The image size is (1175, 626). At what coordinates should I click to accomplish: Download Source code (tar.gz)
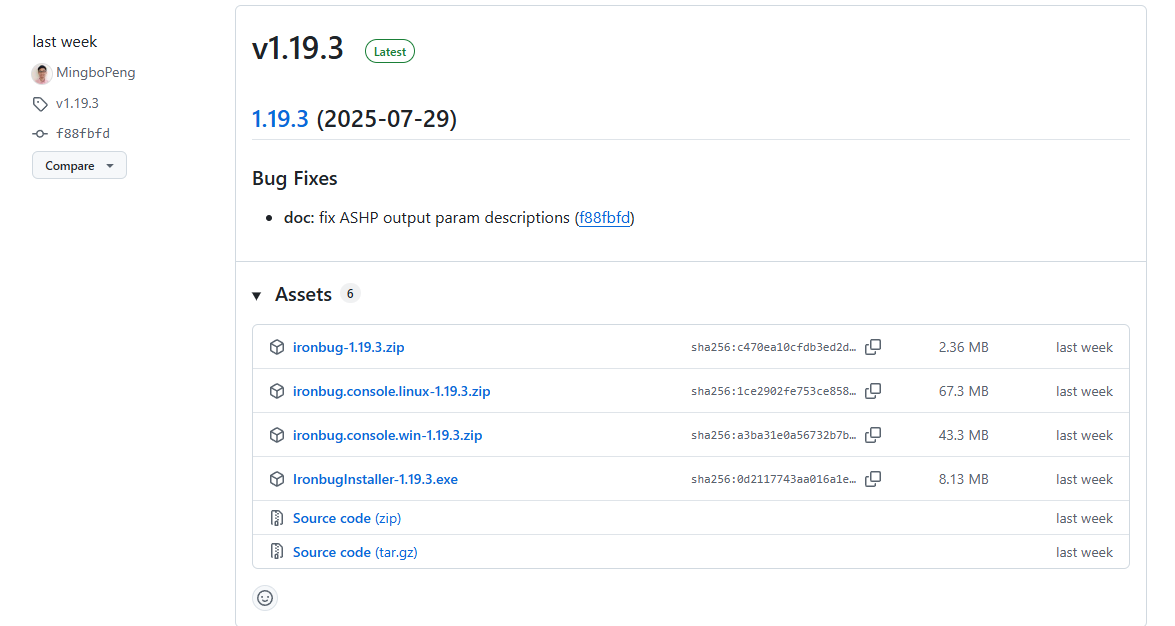pyautogui.click(x=354, y=553)
